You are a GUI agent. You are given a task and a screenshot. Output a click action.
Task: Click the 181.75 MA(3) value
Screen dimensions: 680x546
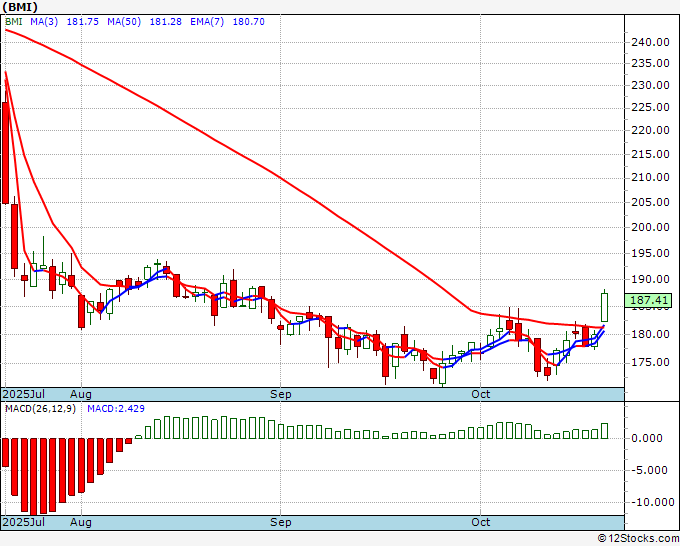tap(82, 22)
